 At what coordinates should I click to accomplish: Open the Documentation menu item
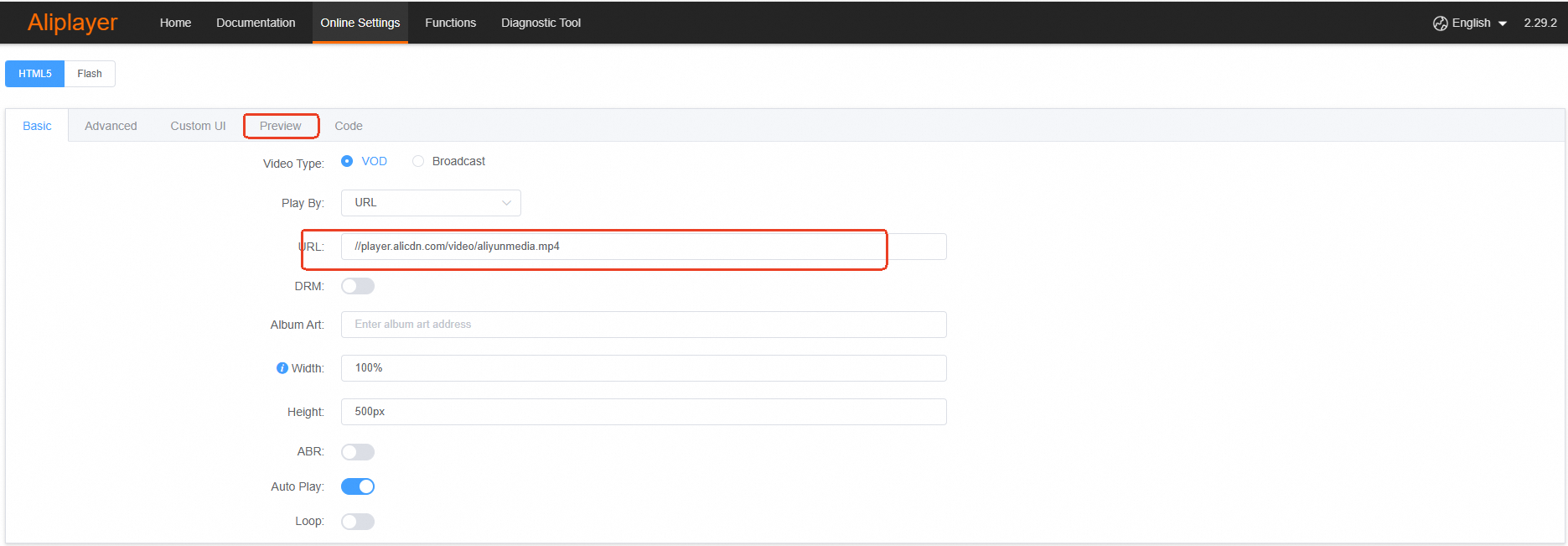click(x=256, y=23)
